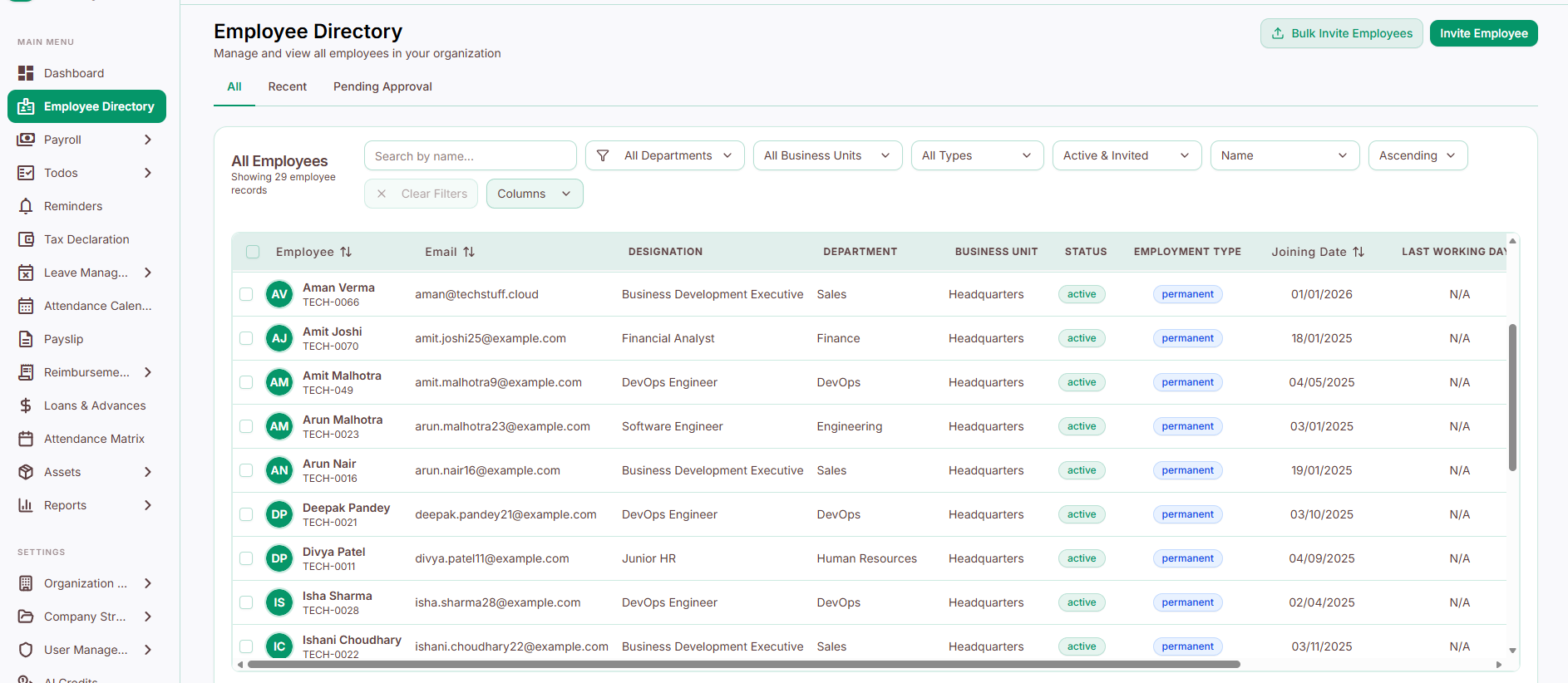Click inside the Search by name field
The image size is (1568, 683).
[471, 155]
